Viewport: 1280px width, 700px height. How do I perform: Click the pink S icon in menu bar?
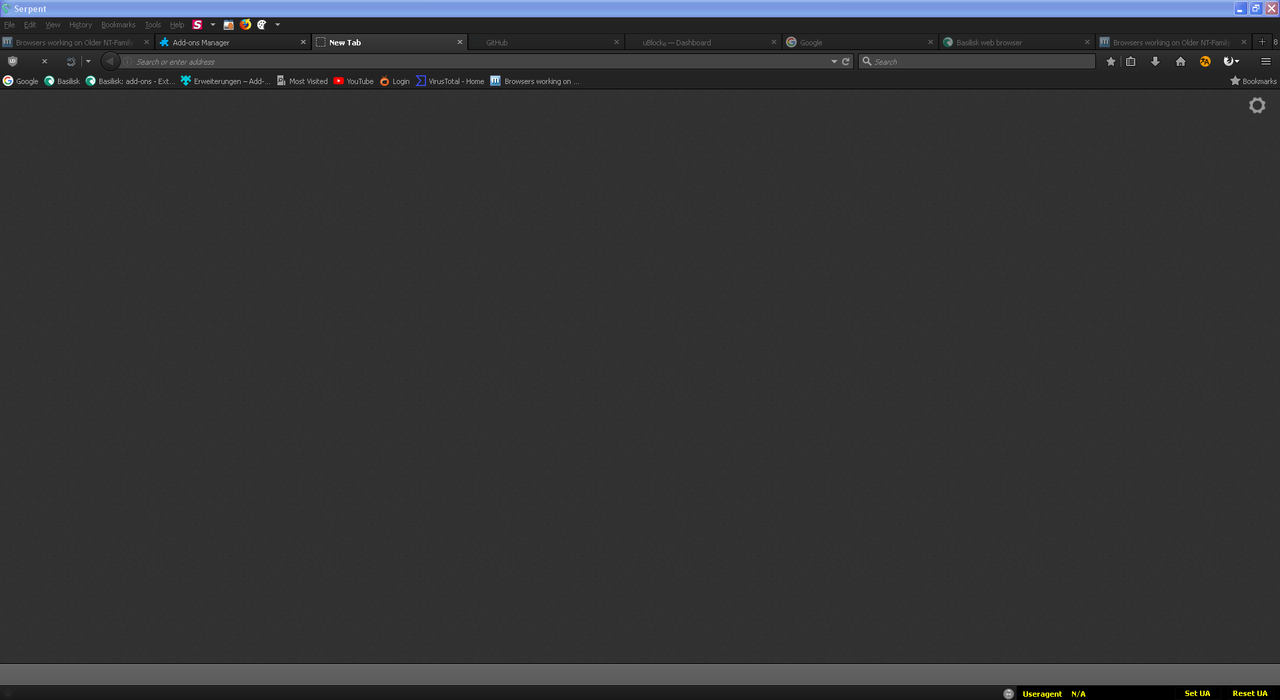[198, 25]
